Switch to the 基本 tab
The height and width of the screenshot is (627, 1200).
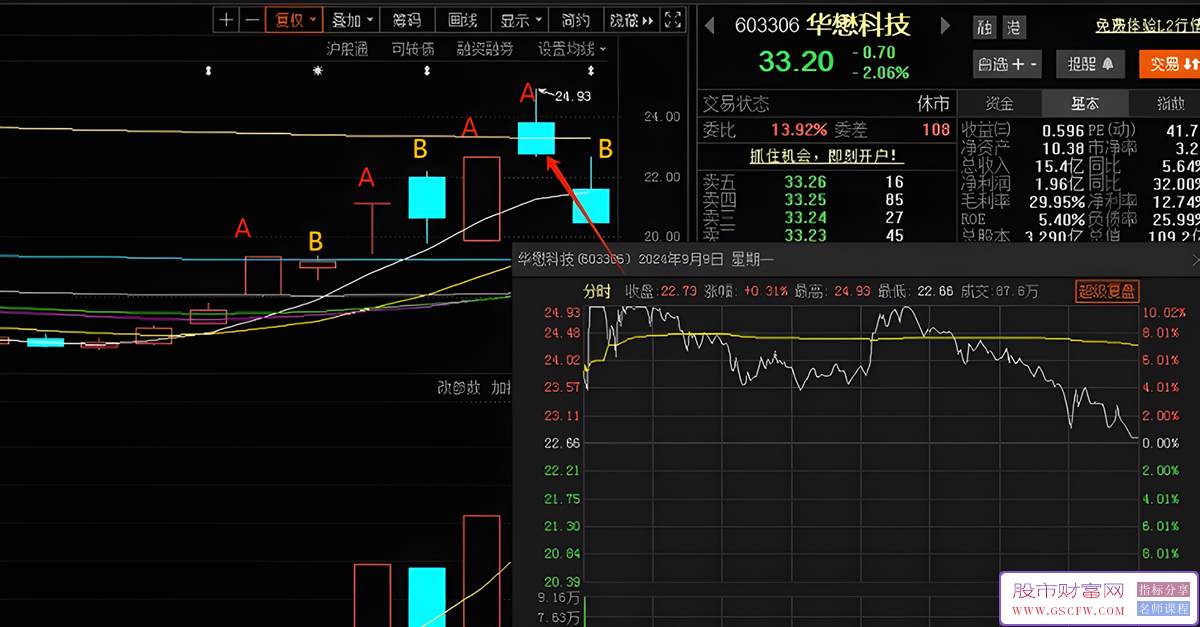coord(1085,103)
